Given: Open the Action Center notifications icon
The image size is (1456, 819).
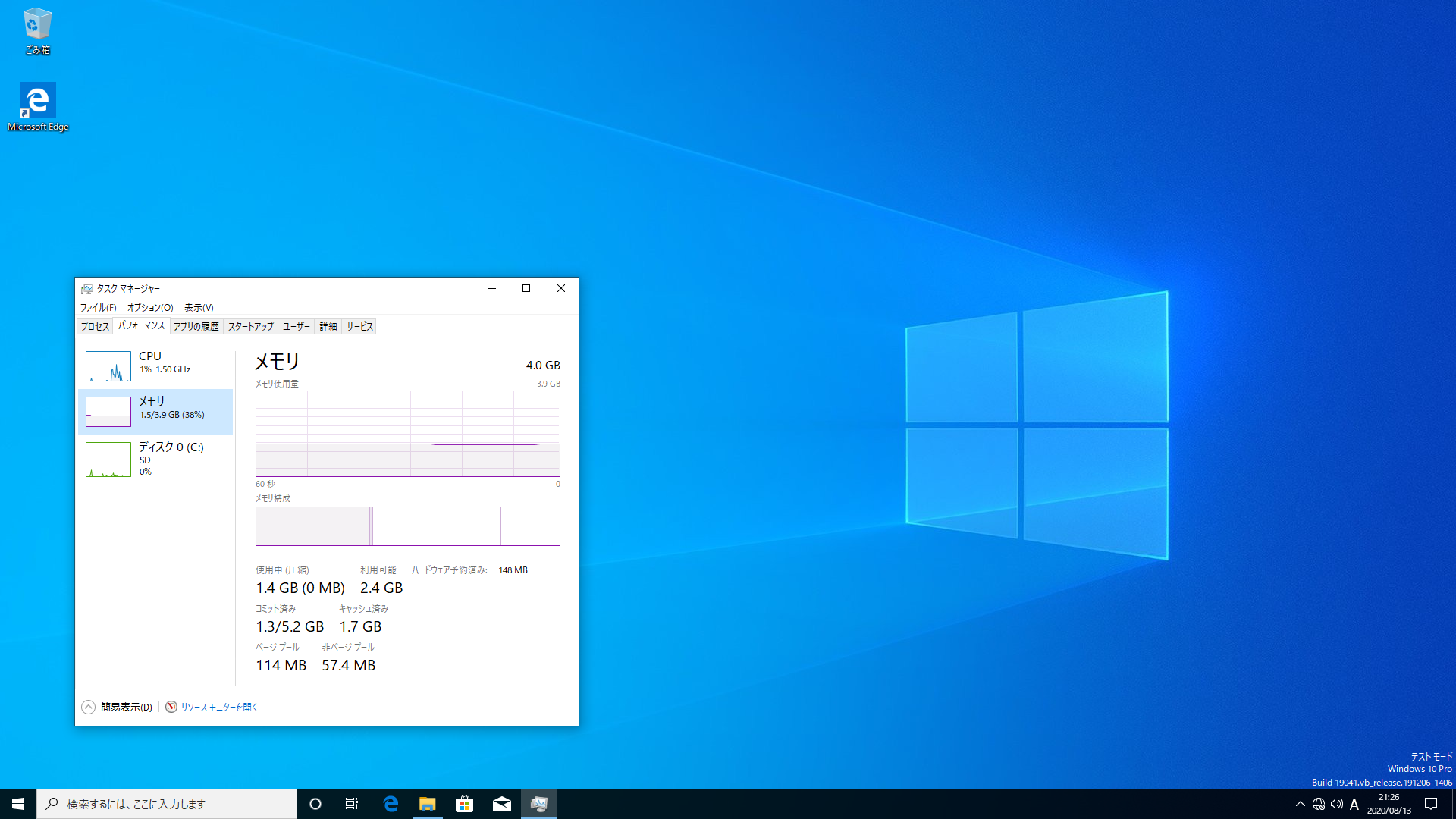Looking at the screenshot, I should [x=1431, y=804].
